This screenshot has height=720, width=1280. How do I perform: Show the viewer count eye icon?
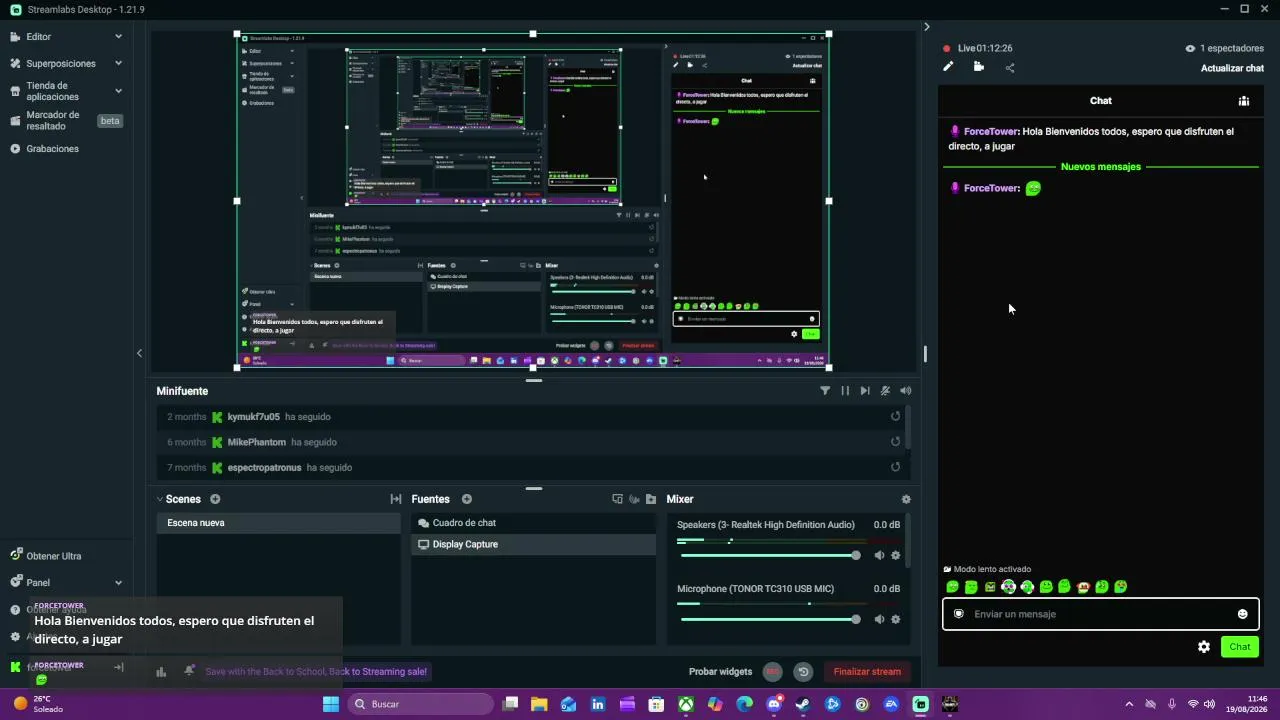pyautogui.click(x=1190, y=48)
